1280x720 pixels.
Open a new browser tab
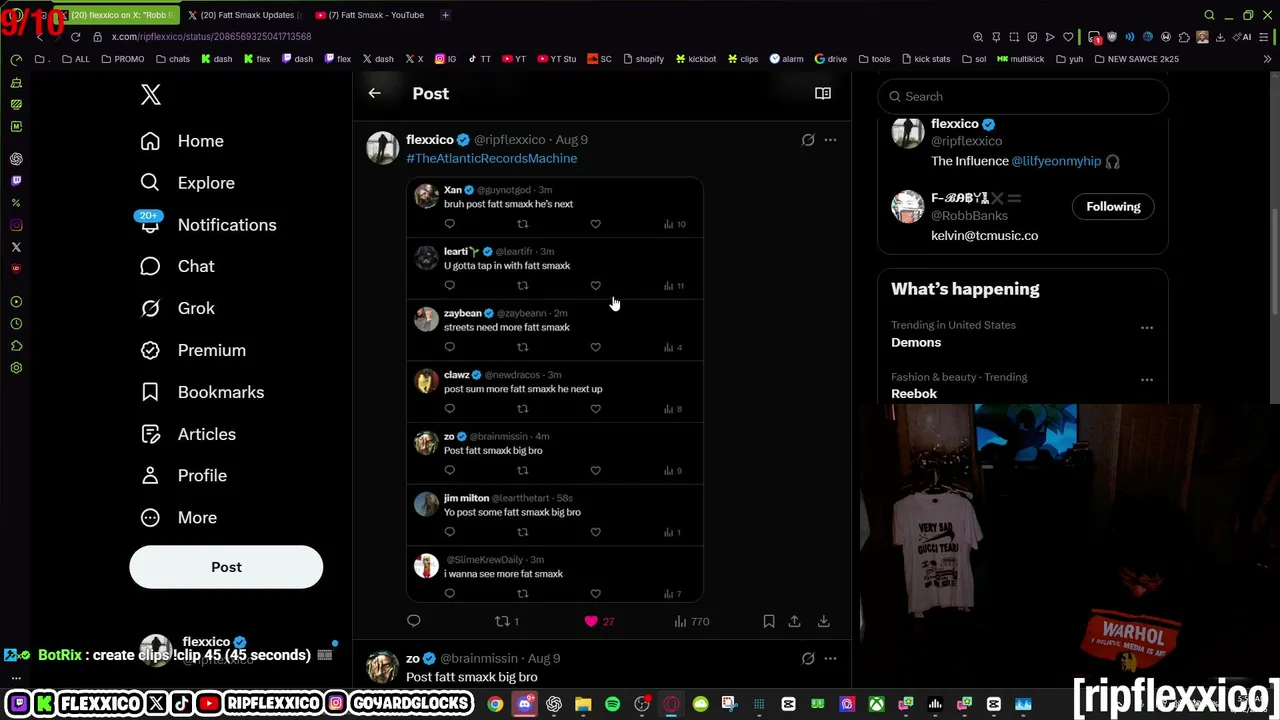pyautogui.click(x=445, y=15)
